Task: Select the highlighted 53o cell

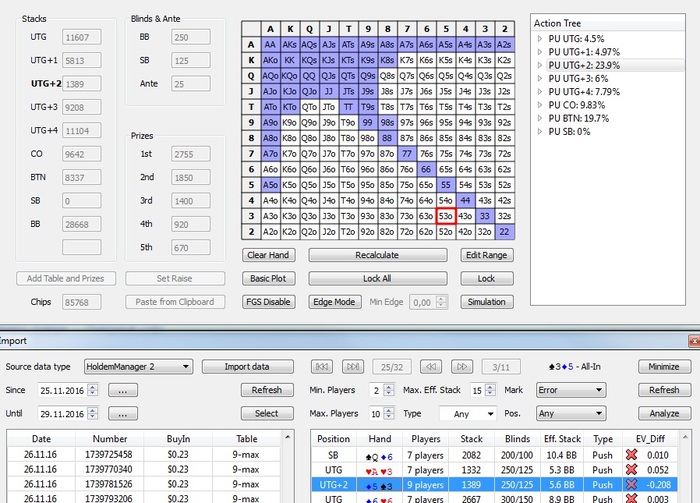Action: [446, 216]
